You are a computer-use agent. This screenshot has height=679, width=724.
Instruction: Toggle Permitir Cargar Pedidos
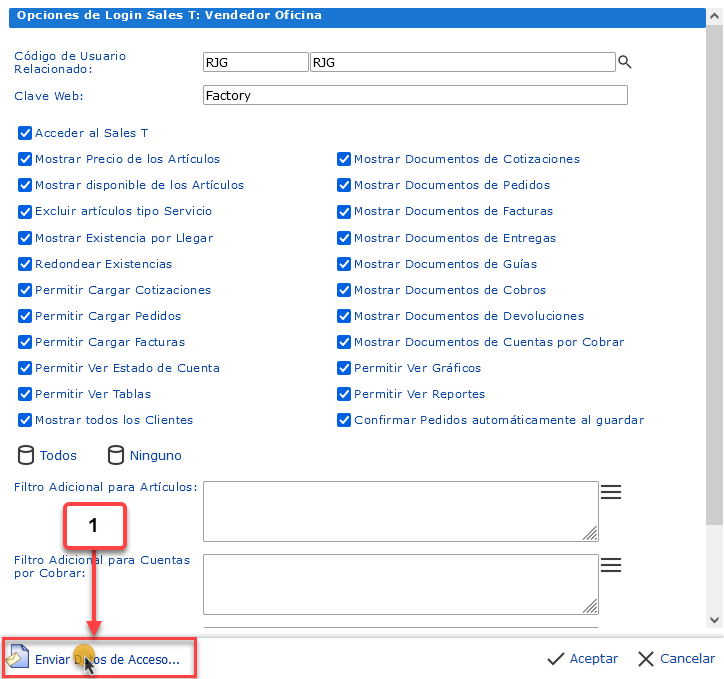click(25, 316)
